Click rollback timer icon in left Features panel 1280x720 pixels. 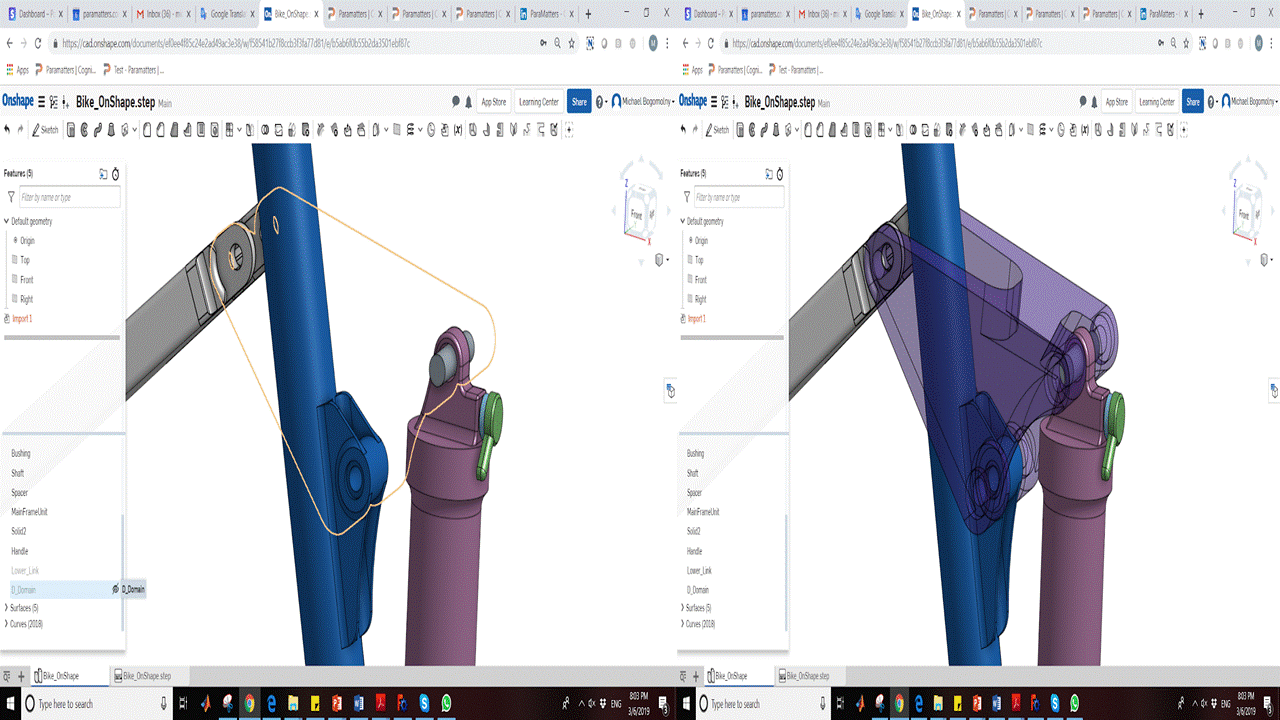[115, 174]
